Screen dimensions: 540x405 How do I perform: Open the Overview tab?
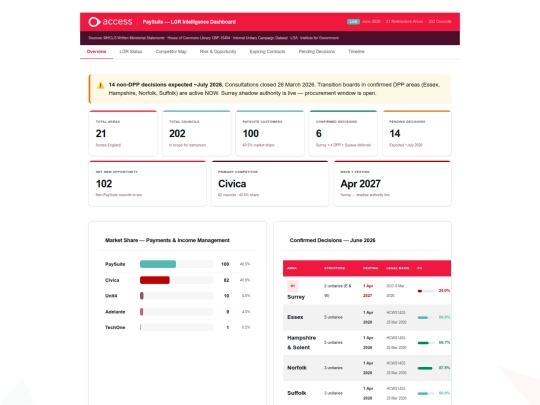click(96, 52)
